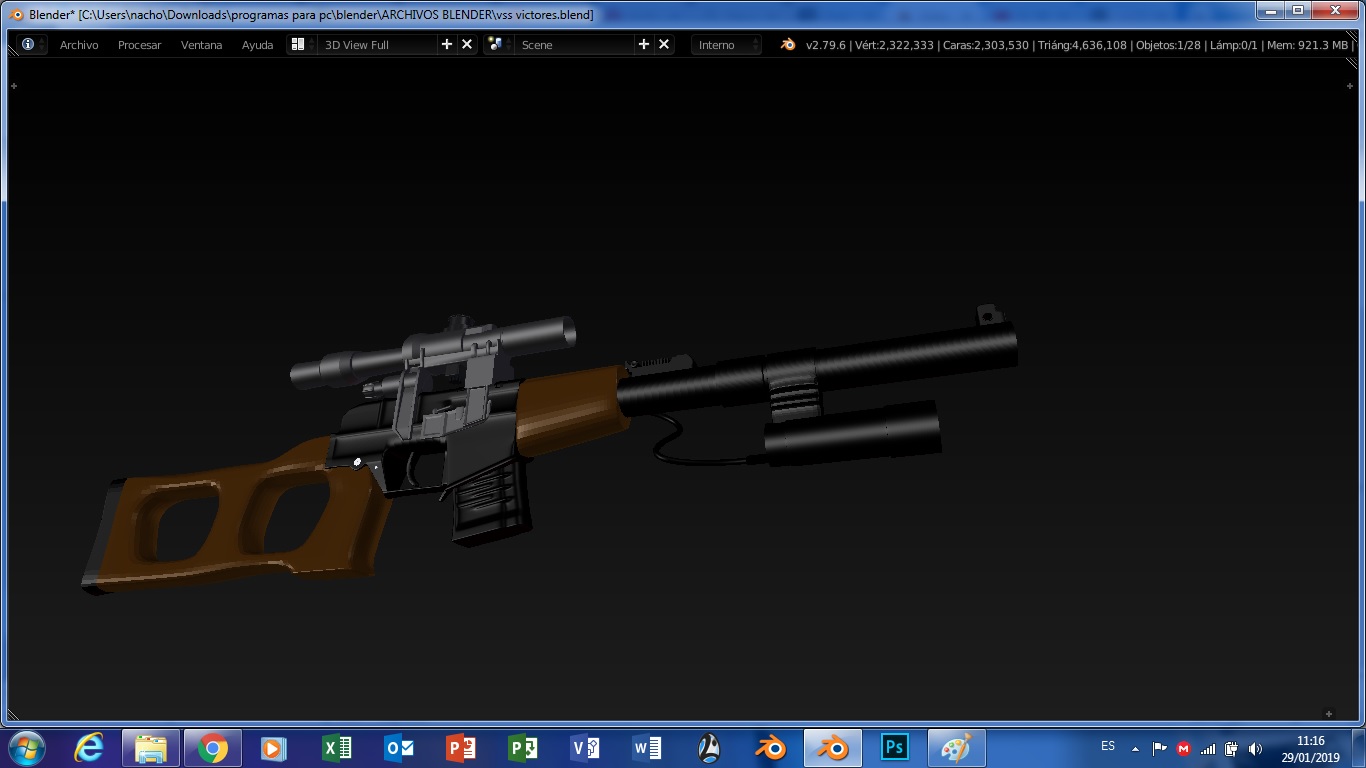Add a new screen layout next to 3D View Full
This screenshot has width=1366, height=768.
[x=447, y=45]
